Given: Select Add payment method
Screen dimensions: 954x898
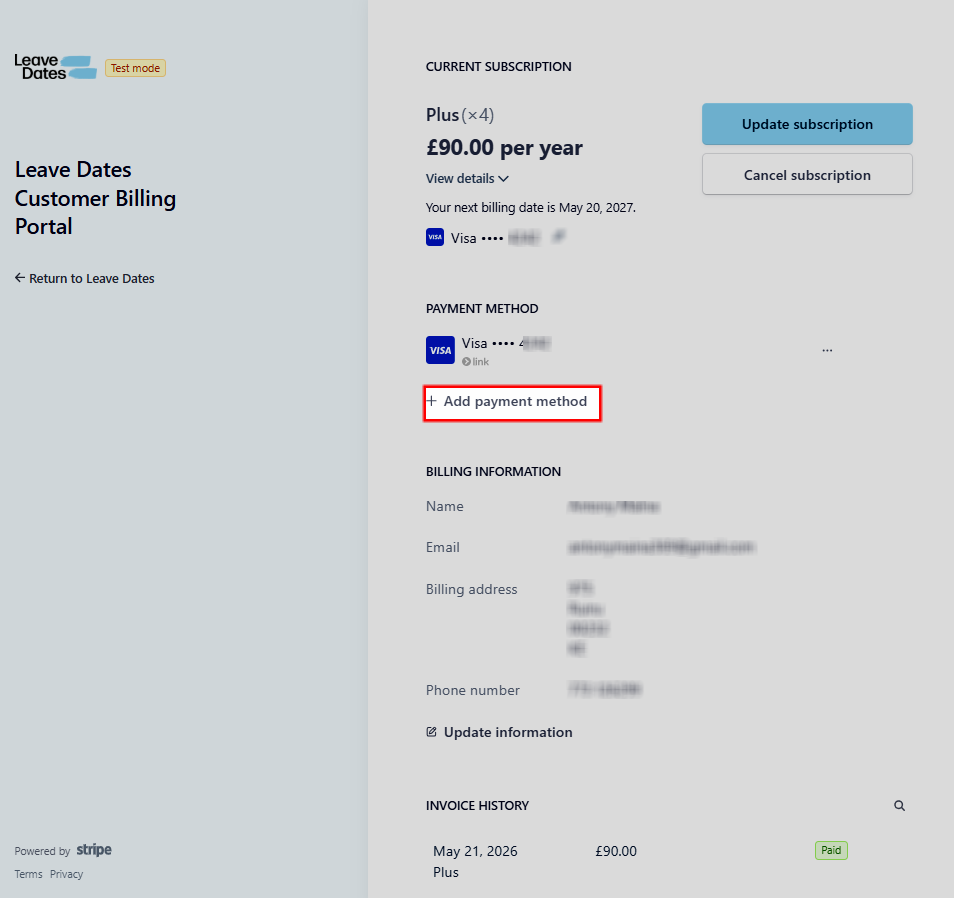Looking at the screenshot, I should 512,402.
